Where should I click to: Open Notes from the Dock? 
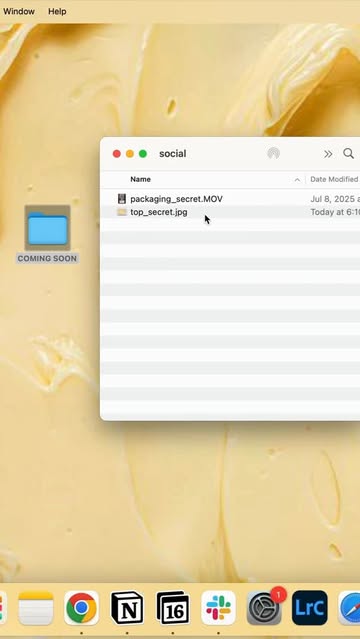(x=36, y=608)
